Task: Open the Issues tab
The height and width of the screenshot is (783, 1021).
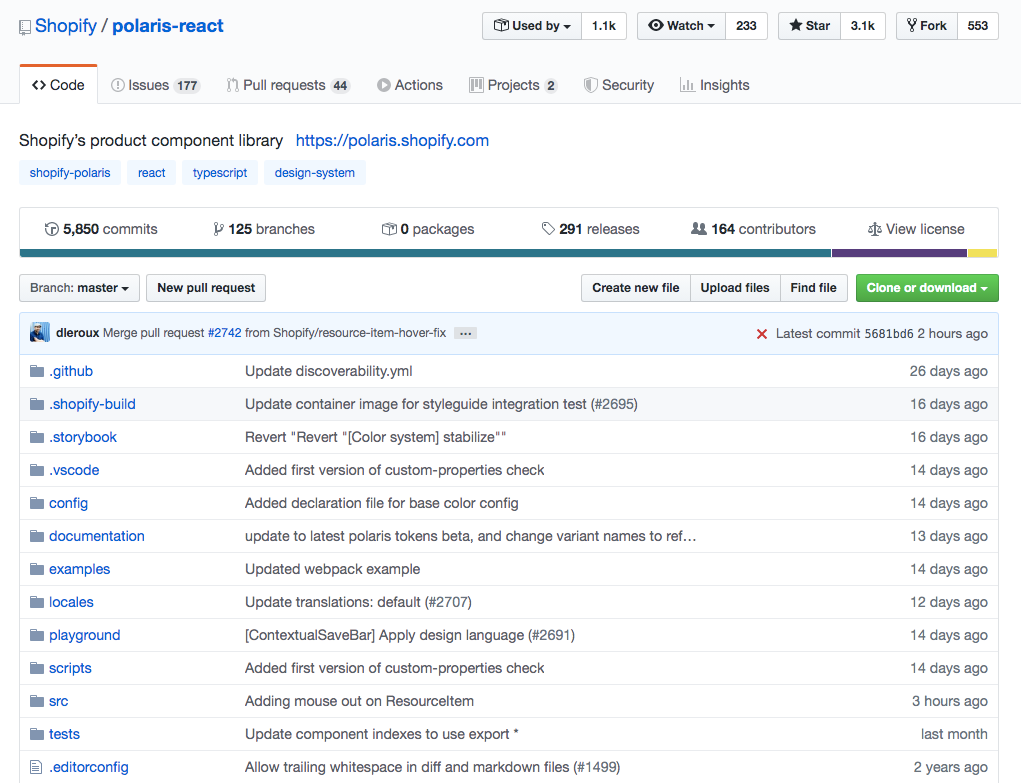Action: (x=155, y=85)
